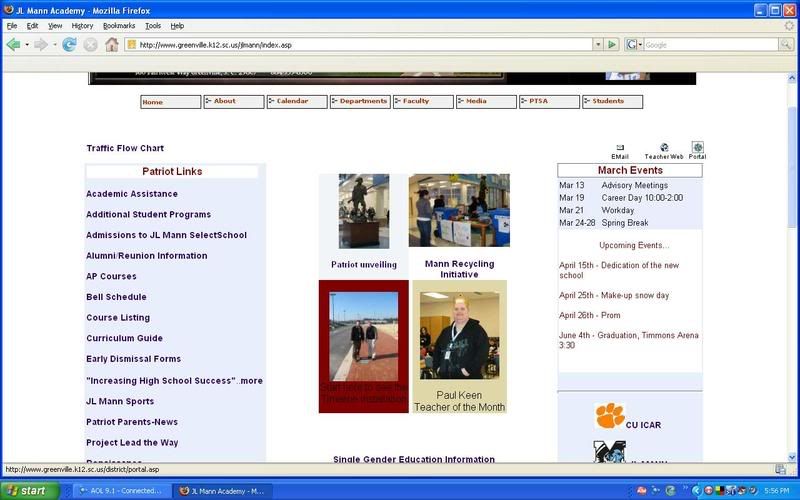
Task: Click the browser Back arrow button
Action: click(x=13, y=45)
